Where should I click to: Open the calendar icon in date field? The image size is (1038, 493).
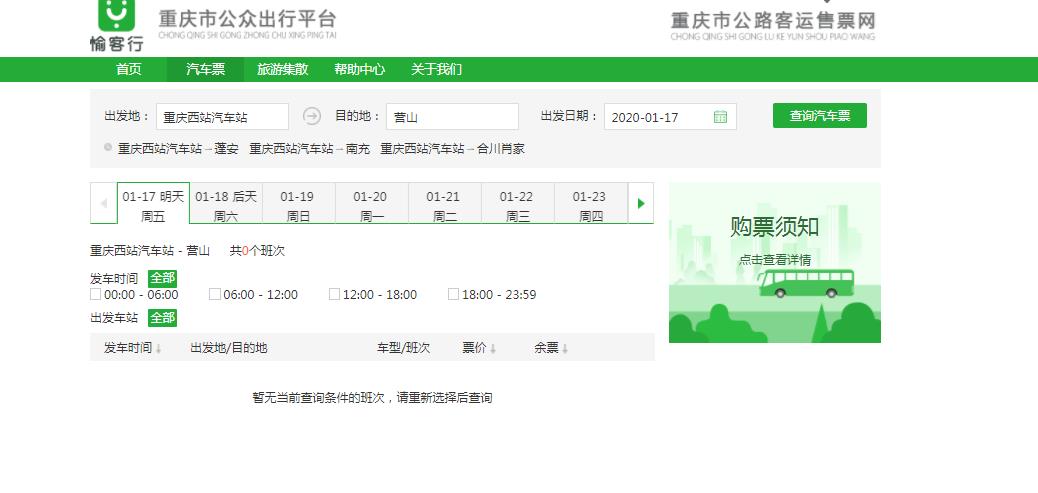point(720,117)
